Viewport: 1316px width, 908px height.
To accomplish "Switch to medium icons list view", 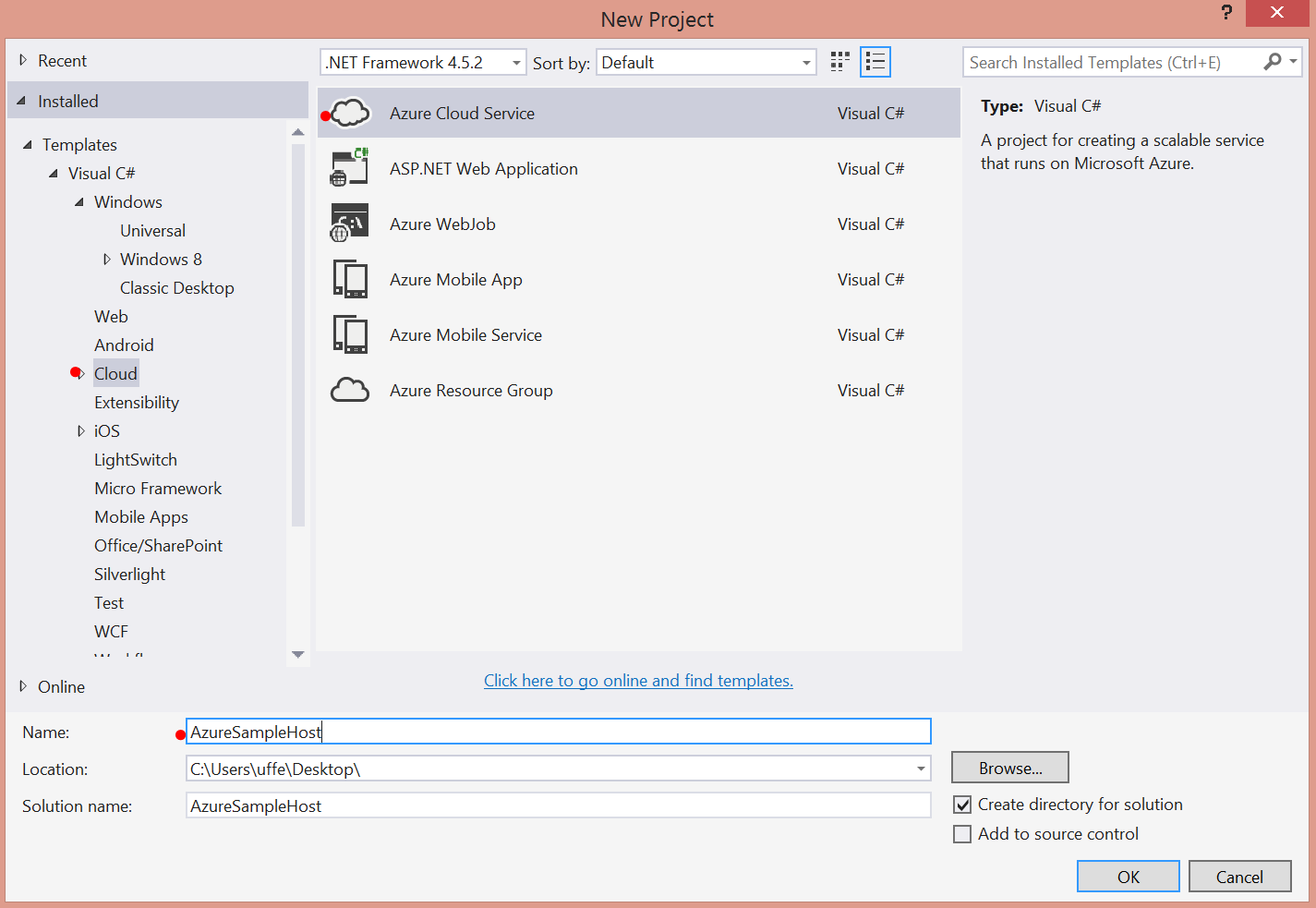I will [875, 62].
